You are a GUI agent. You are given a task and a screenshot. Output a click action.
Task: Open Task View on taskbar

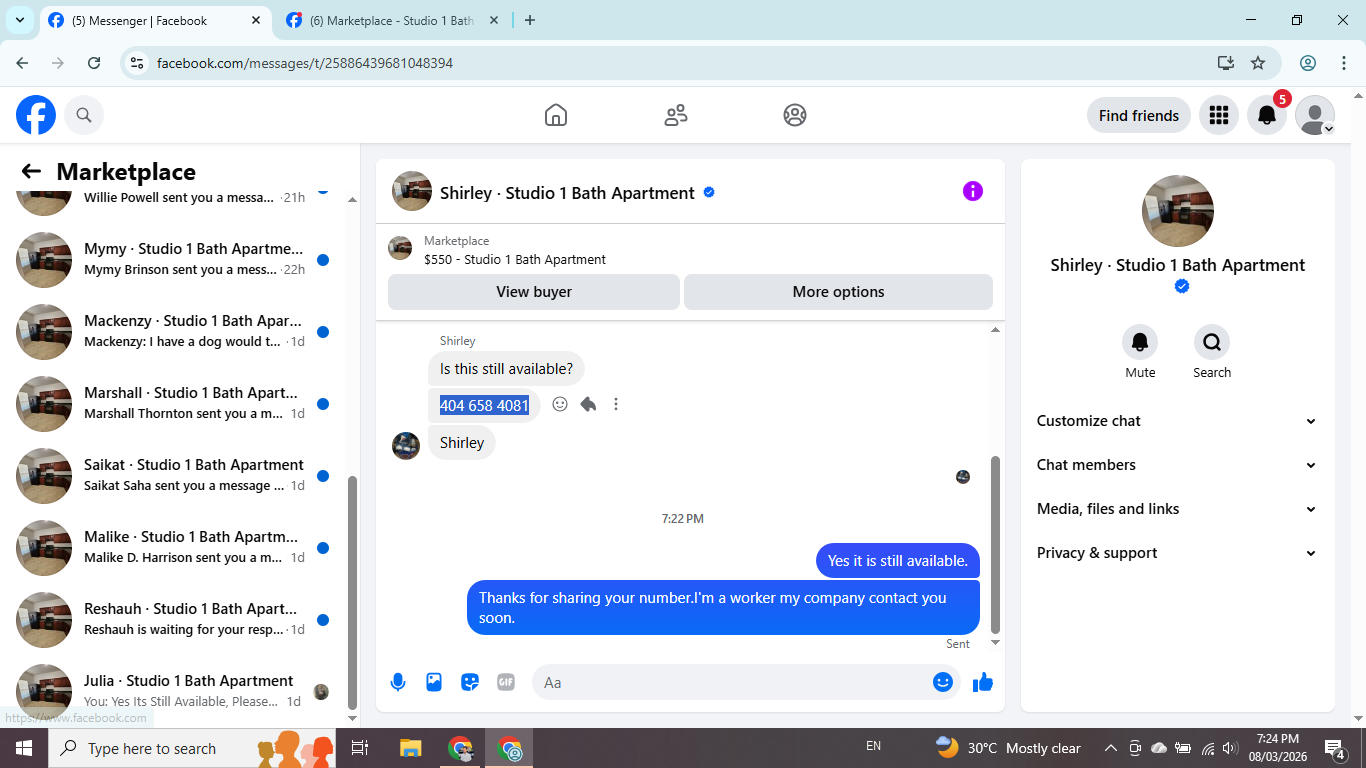coord(360,748)
